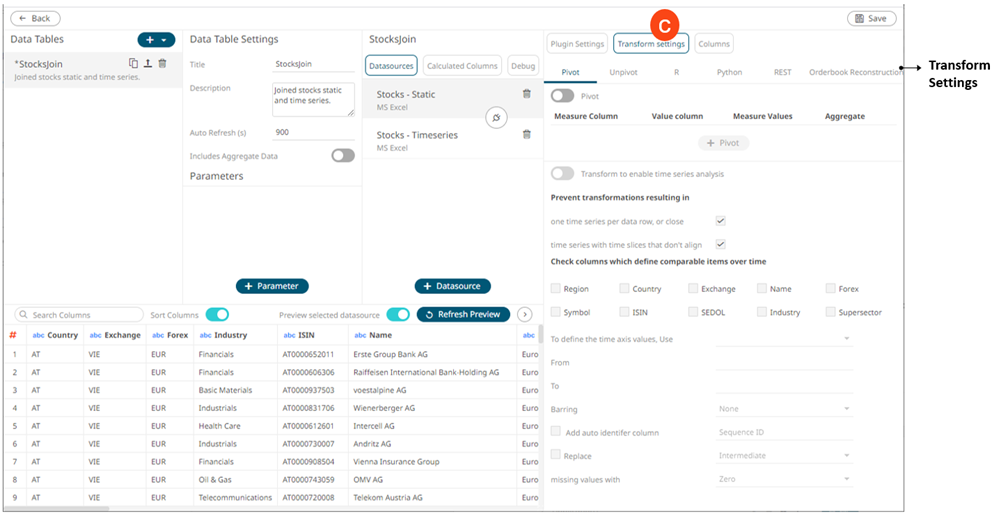Screen dimensions: 992x514
Task: Duplicate the StocksJoin data table
Action: (x=133, y=63)
